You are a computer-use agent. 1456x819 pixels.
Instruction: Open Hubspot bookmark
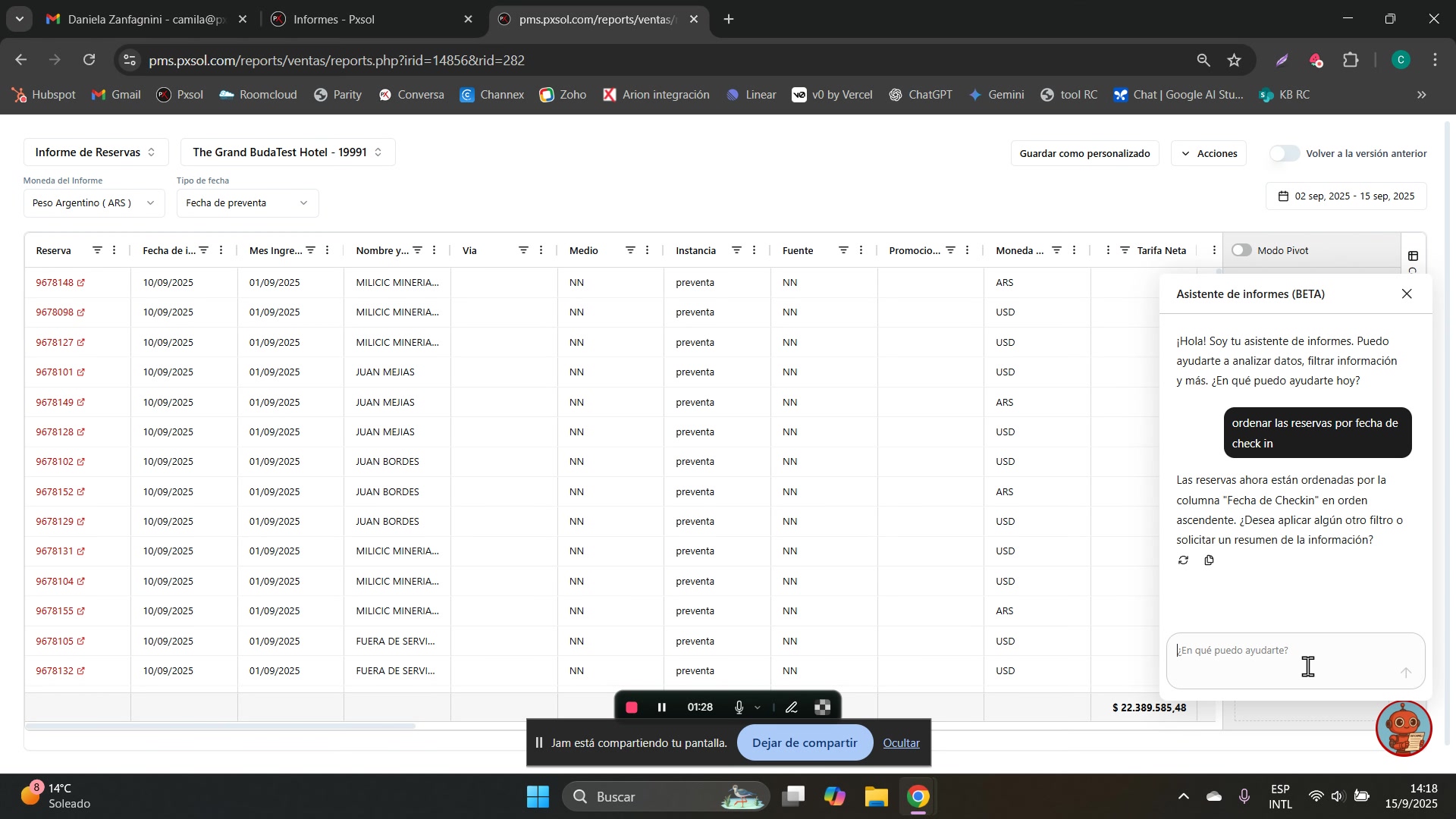(x=44, y=95)
